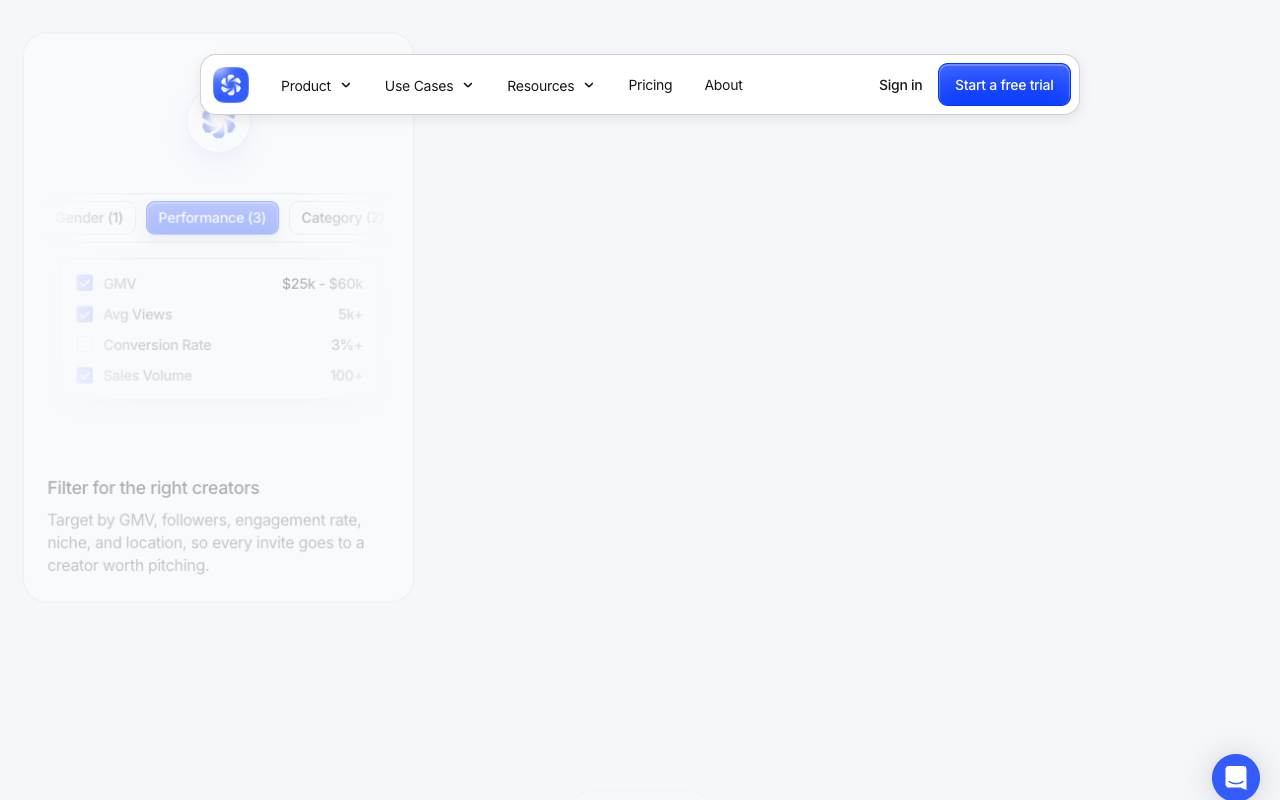Start a free trial
Image resolution: width=1280 pixels, height=800 pixels.
pyautogui.click(x=1004, y=85)
